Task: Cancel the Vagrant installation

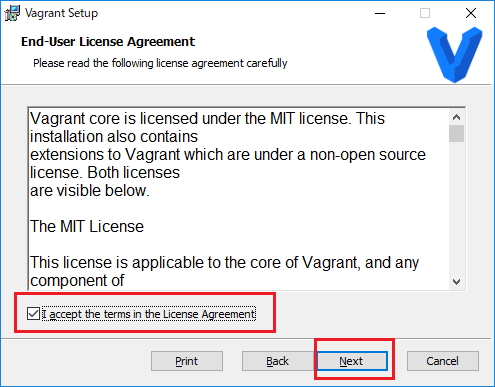Action: coord(443,361)
